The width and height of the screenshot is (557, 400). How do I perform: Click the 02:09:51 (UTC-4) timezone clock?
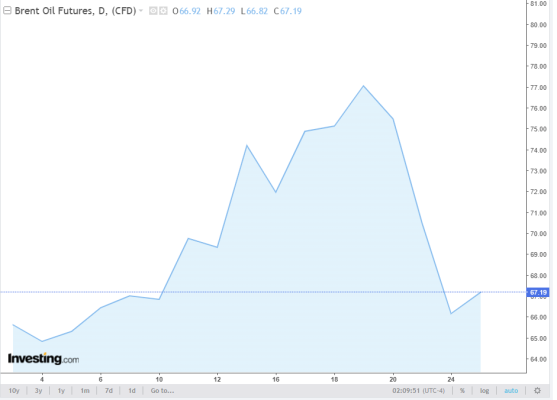point(418,391)
